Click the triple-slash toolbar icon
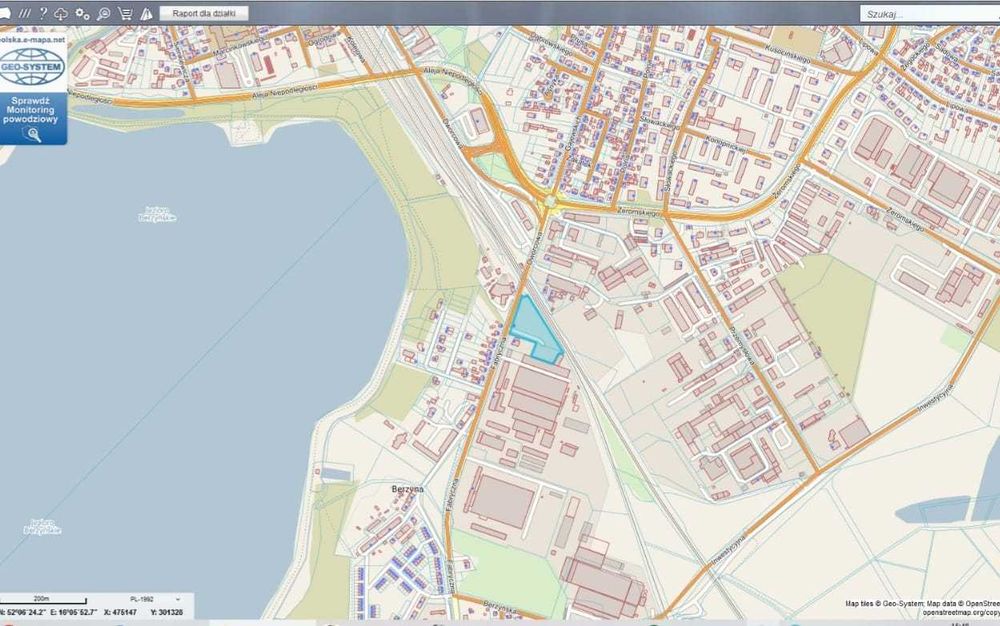This screenshot has height=626, width=1000. coord(24,13)
